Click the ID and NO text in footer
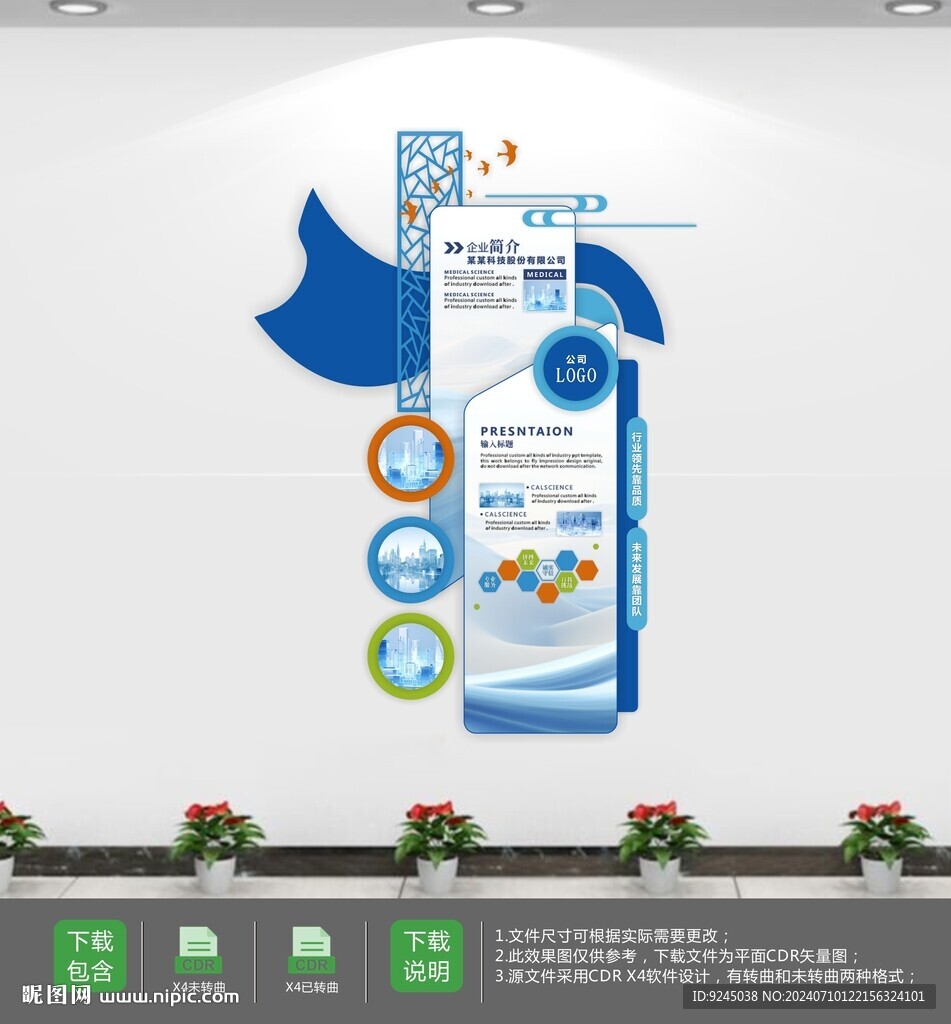This screenshot has width=951, height=1024. point(807,996)
